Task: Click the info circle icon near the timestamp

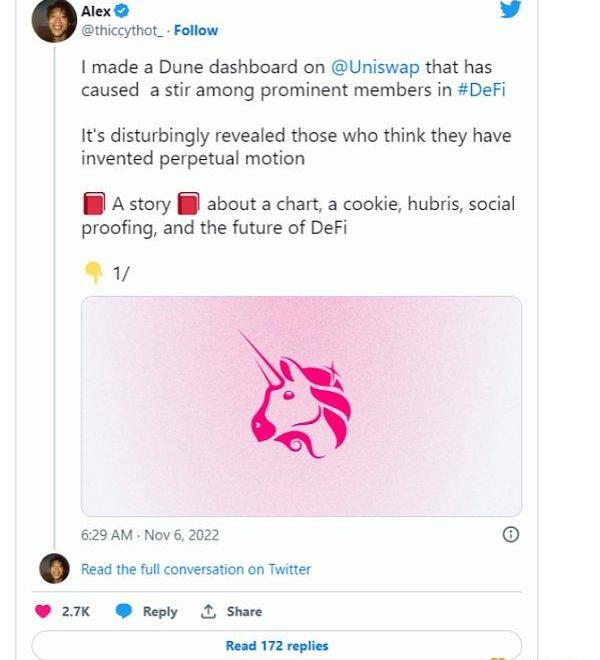Action: pos(510,535)
